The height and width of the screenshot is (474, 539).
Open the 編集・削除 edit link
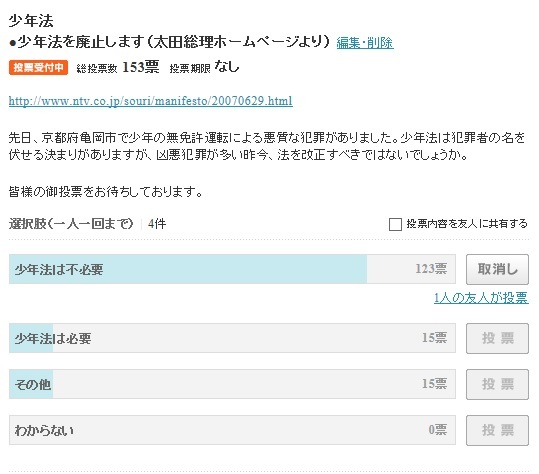click(x=365, y=43)
